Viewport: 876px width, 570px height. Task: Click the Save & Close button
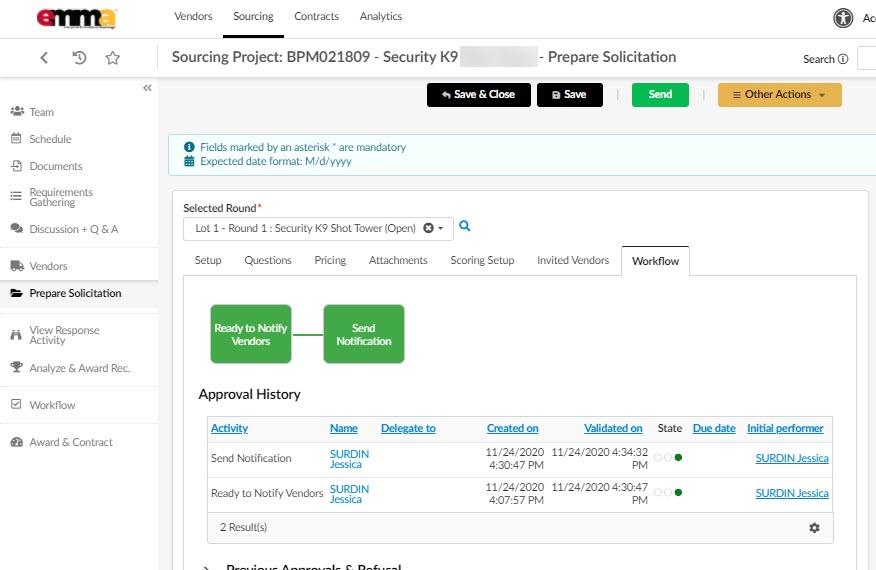tap(479, 94)
